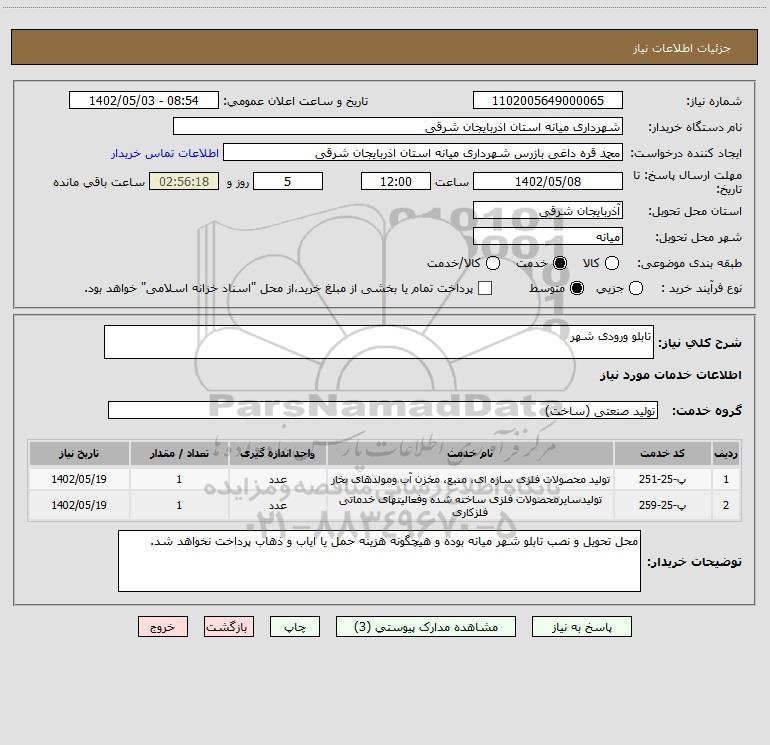770x745 pixels.
Task: Click the deadline date field 1402/05/08
Action: (x=548, y=181)
